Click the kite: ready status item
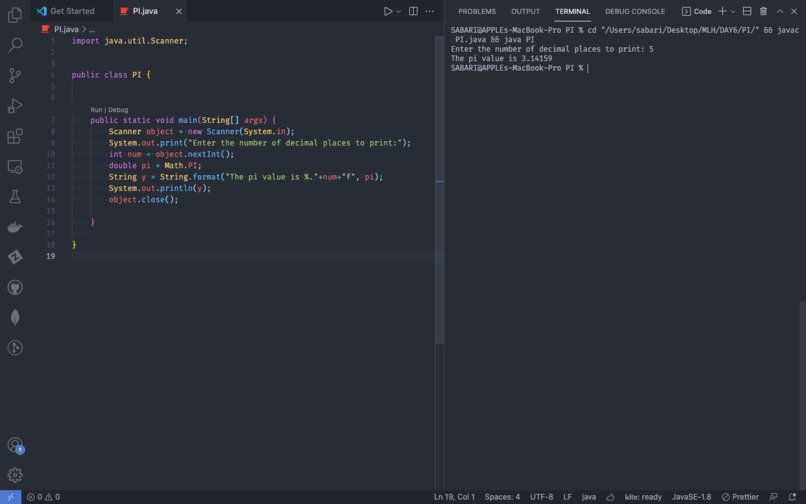This screenshot has height=504, width=806. click(x=643, y=497)
